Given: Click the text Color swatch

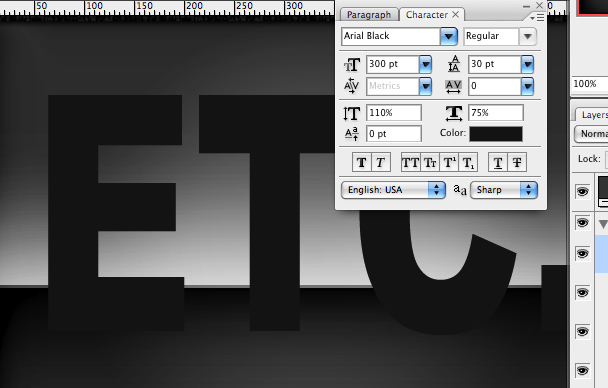Looking at the screenshot, I should coord(496,134).
